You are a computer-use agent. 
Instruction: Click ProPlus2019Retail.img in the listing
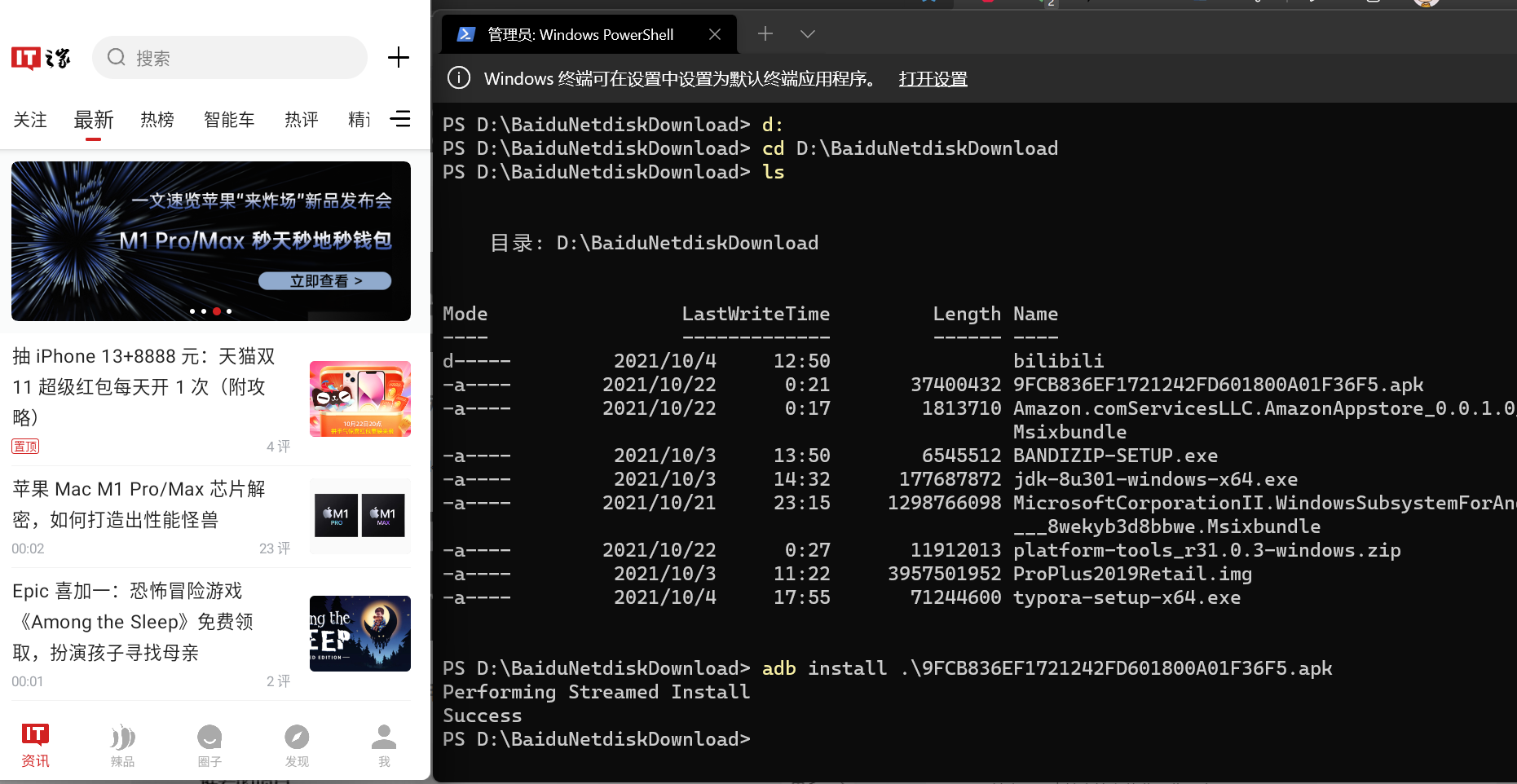tap(1132, 574)
